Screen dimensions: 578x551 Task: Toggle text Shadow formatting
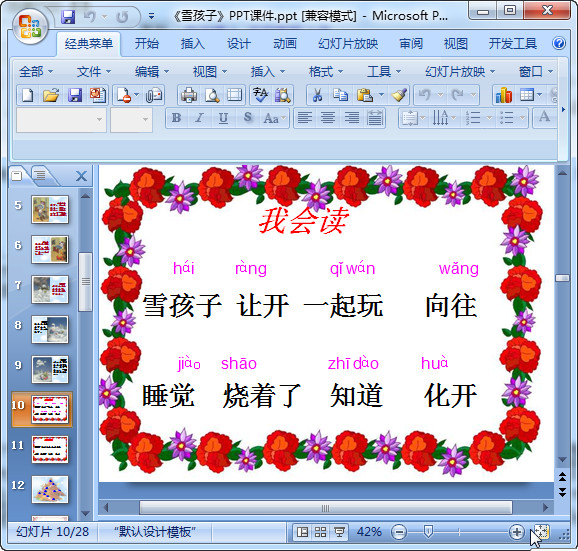coord(248,118)
